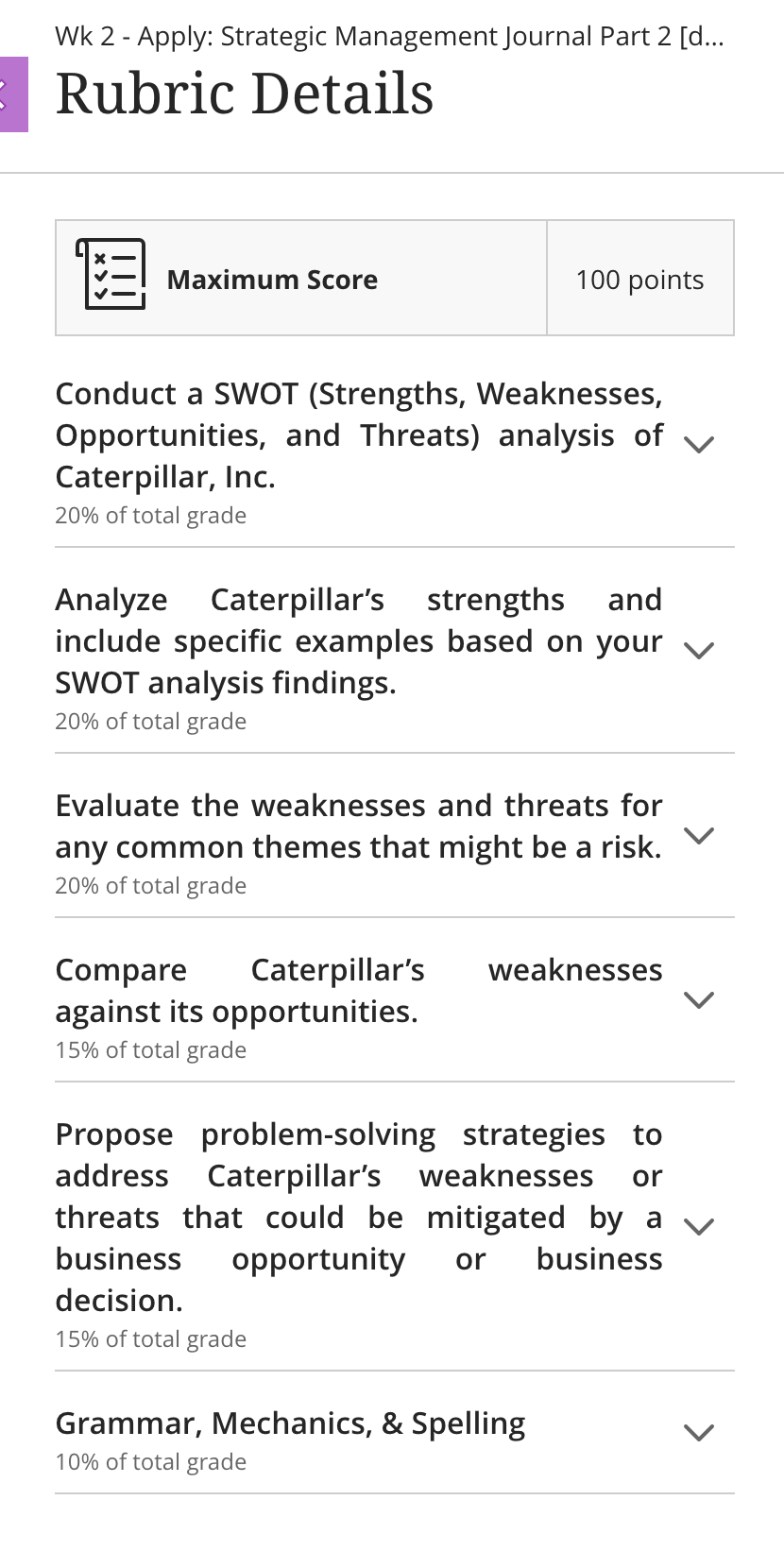Open chevron for Compare Caterpillar's weaknesses criterion
This screenshot has width=784, height=1551.
698,999
